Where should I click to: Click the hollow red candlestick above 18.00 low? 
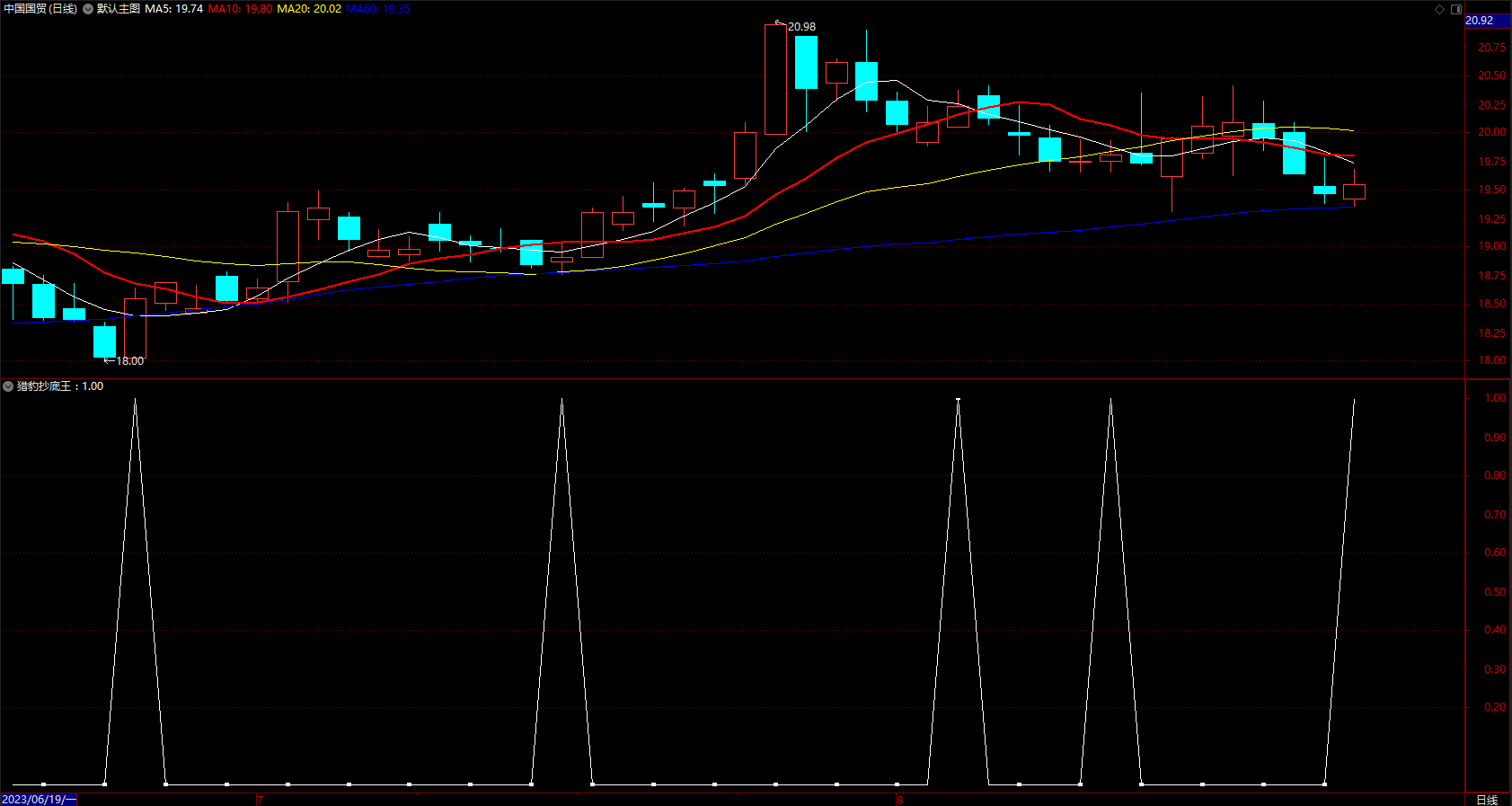(135, 328)
